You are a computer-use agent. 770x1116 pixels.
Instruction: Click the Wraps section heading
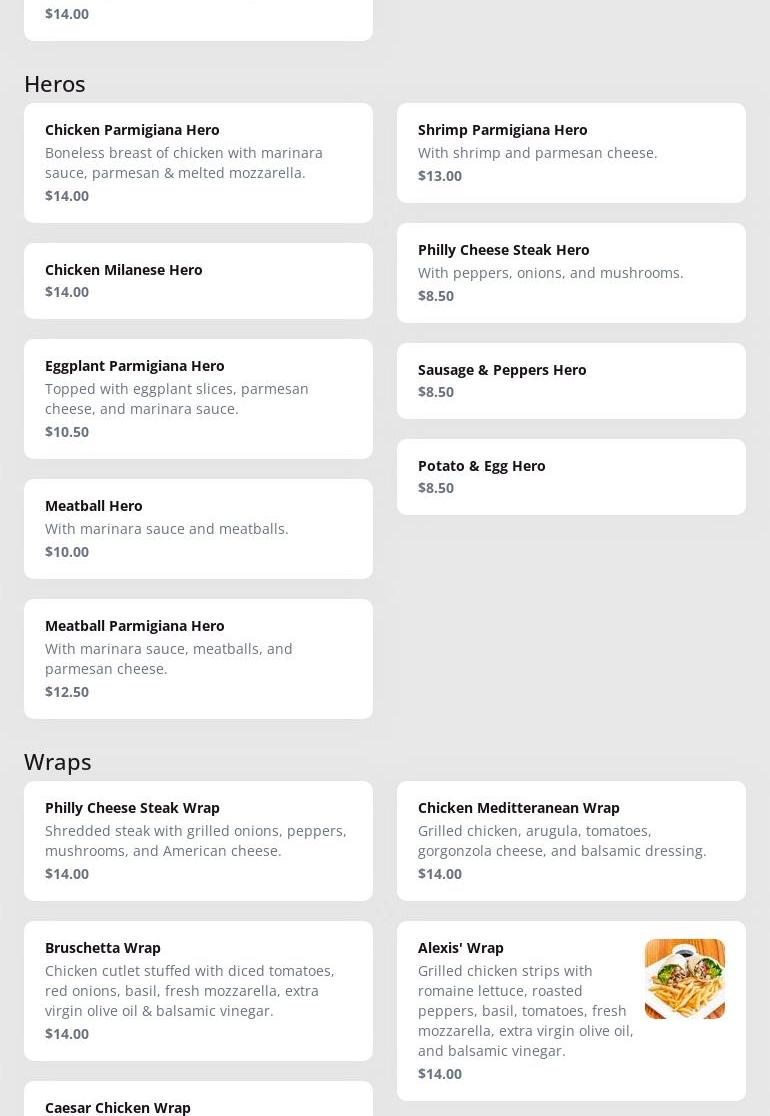pyautogui.click(x=58, y=761)
